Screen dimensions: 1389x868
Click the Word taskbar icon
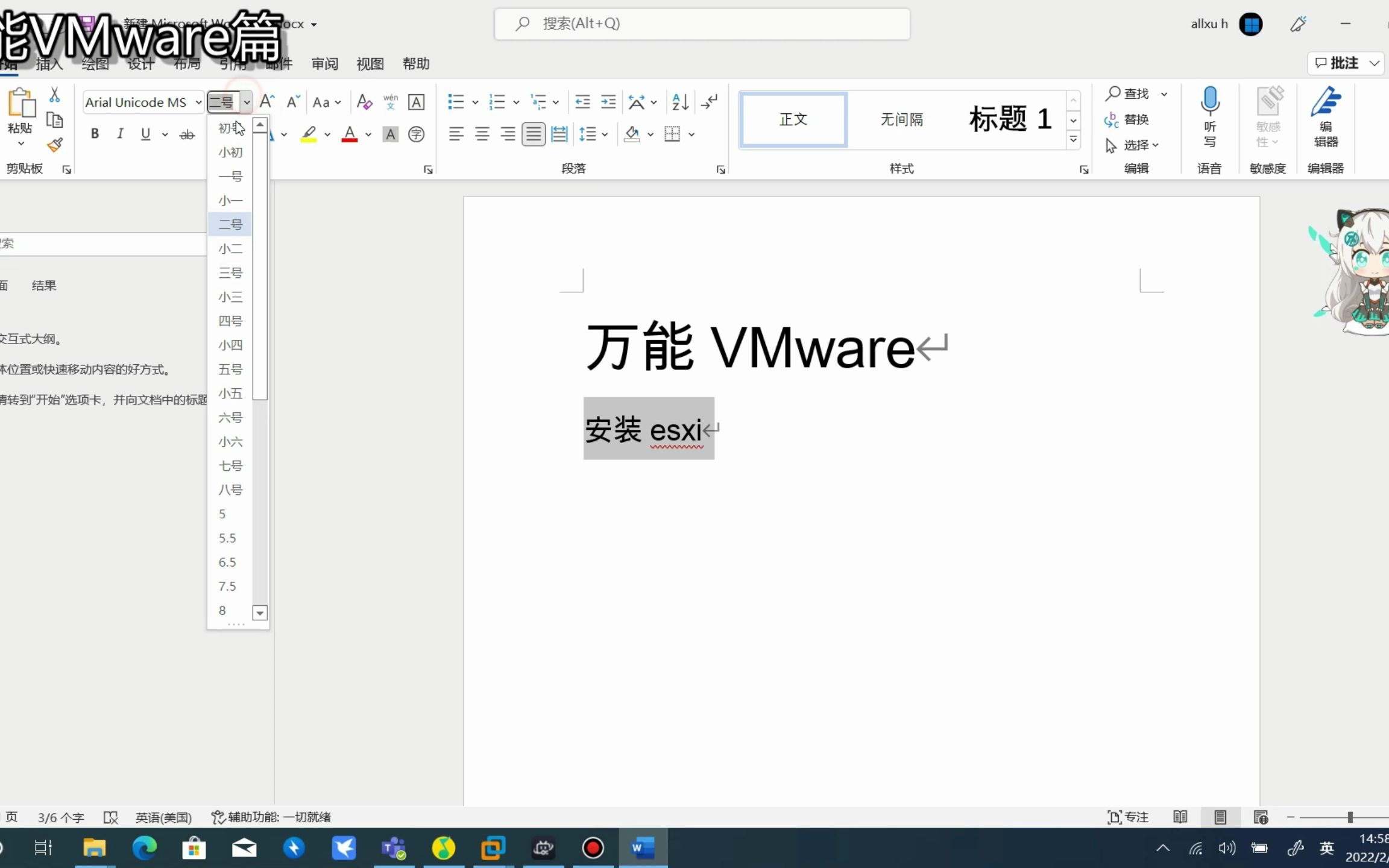tap(643, 849)
